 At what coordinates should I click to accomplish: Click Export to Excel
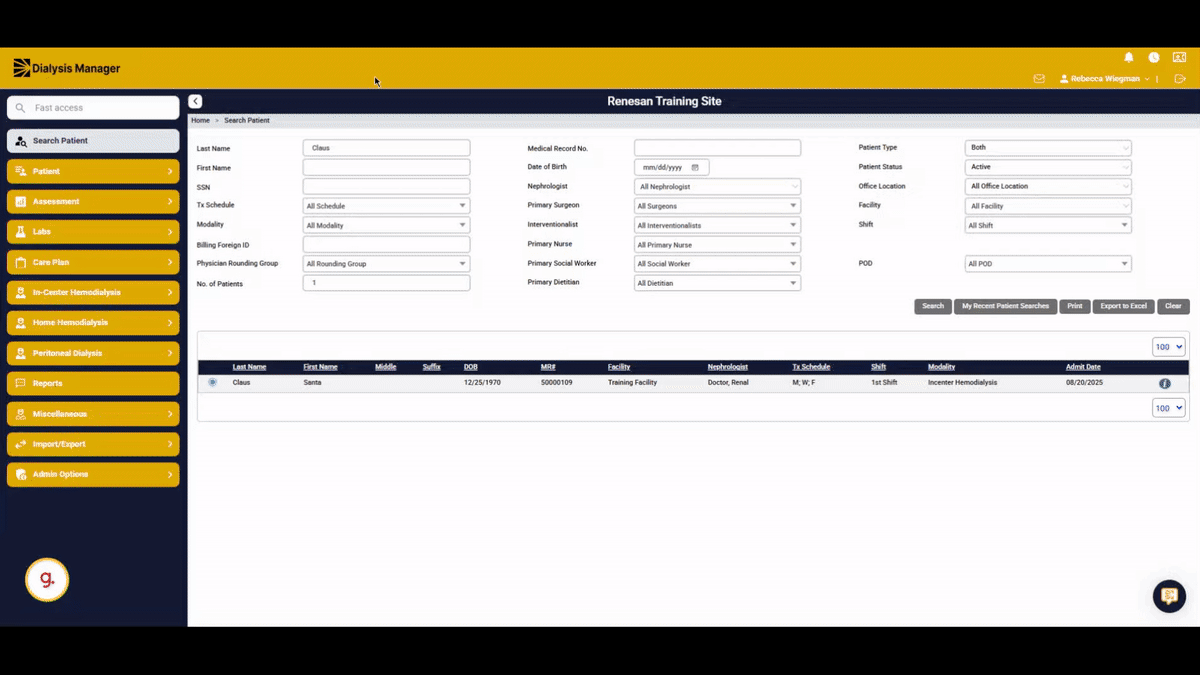(x=1124, y=306)
